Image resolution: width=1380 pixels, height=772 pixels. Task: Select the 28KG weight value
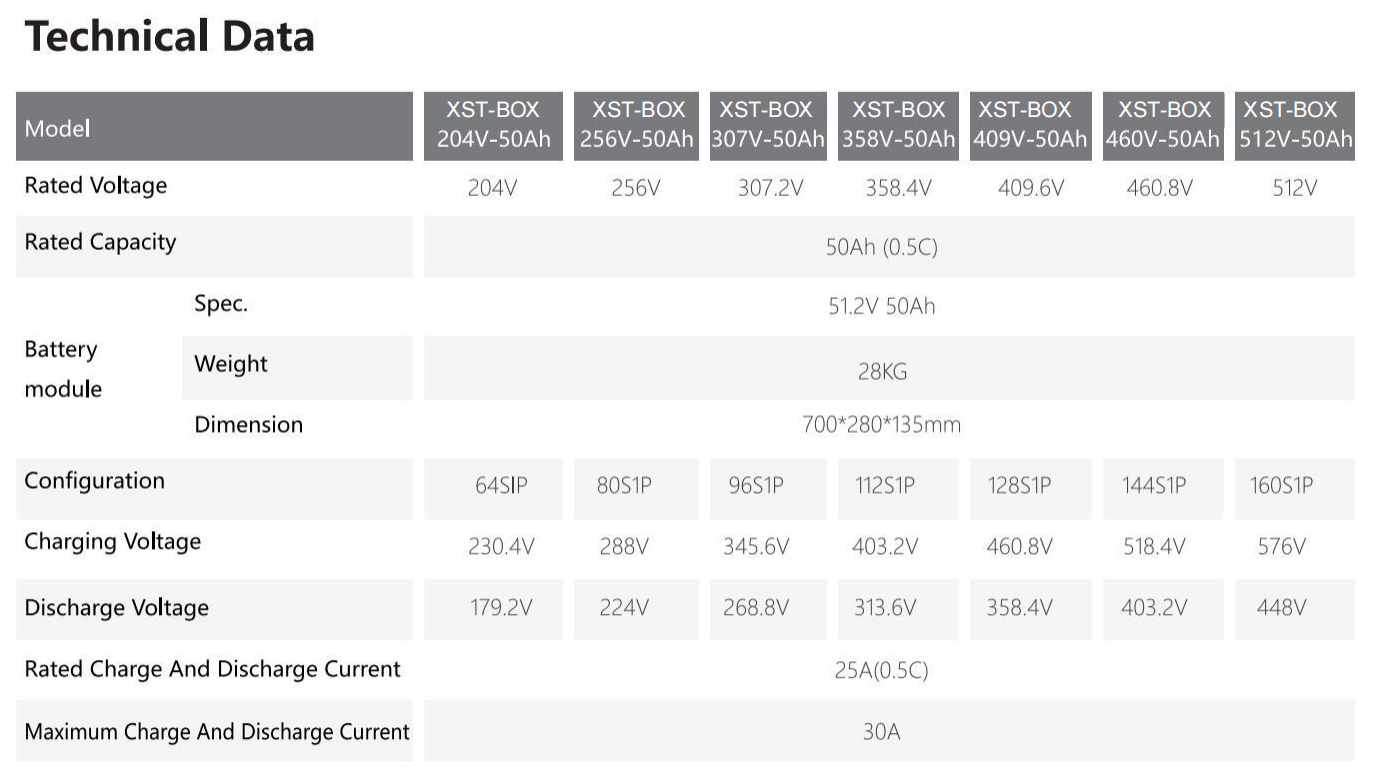(x=881, y=372)
